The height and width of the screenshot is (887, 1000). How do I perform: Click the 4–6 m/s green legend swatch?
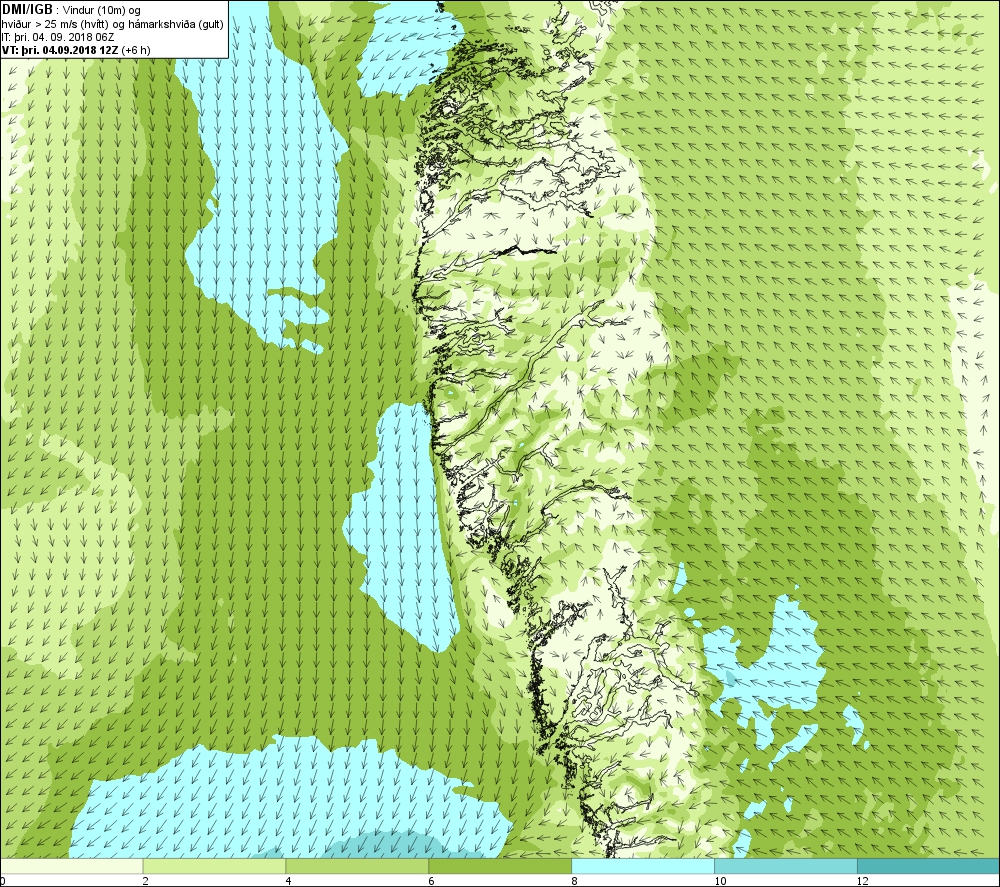[x=357, y=866]
